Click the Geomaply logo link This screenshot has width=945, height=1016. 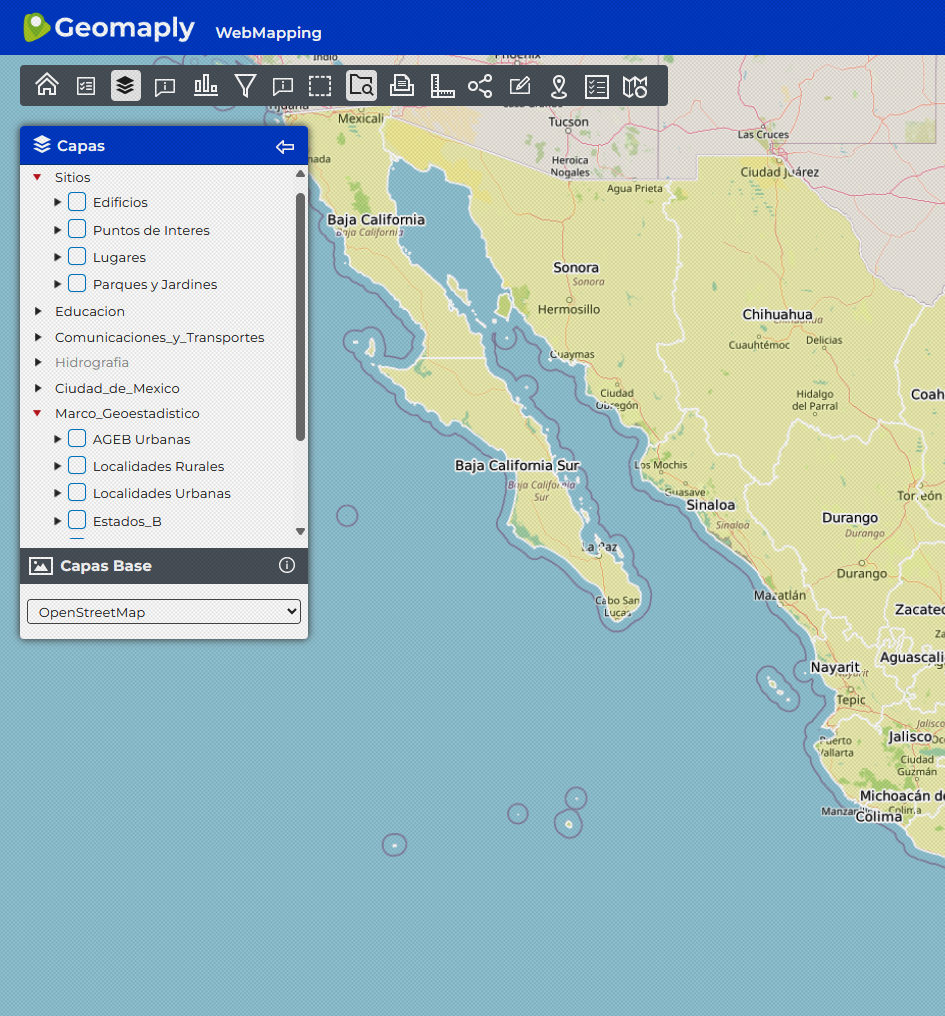pos(109,28)
